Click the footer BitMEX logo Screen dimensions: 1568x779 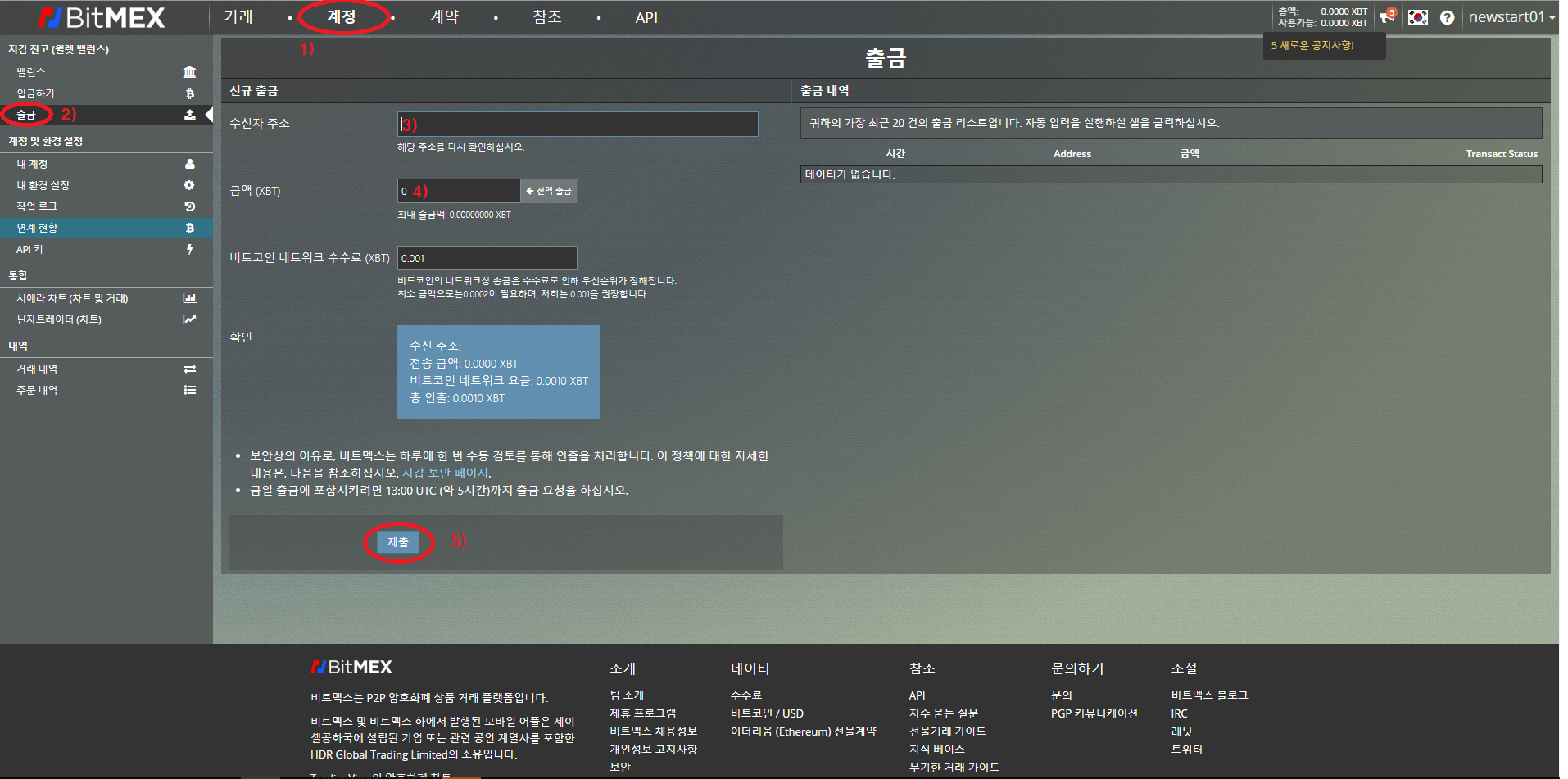pos(351,667)
